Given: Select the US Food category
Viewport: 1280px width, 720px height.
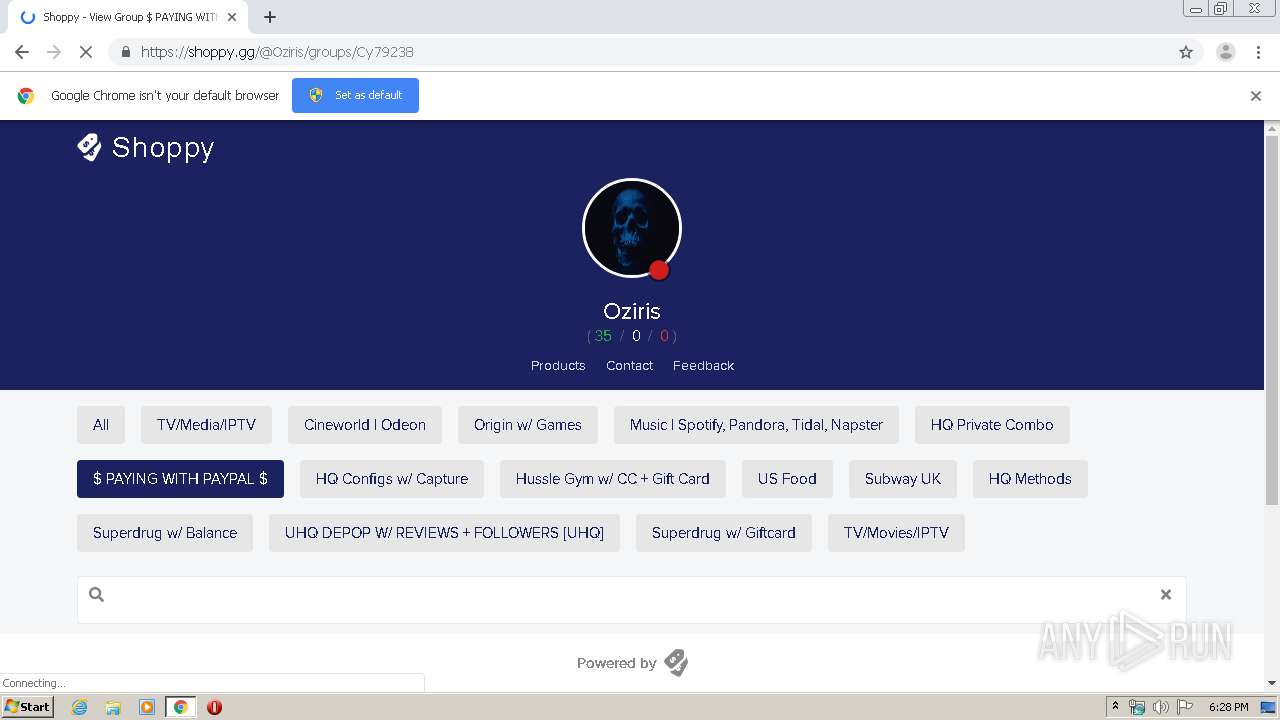Looking at the screenshot, I should coord(787,479).
